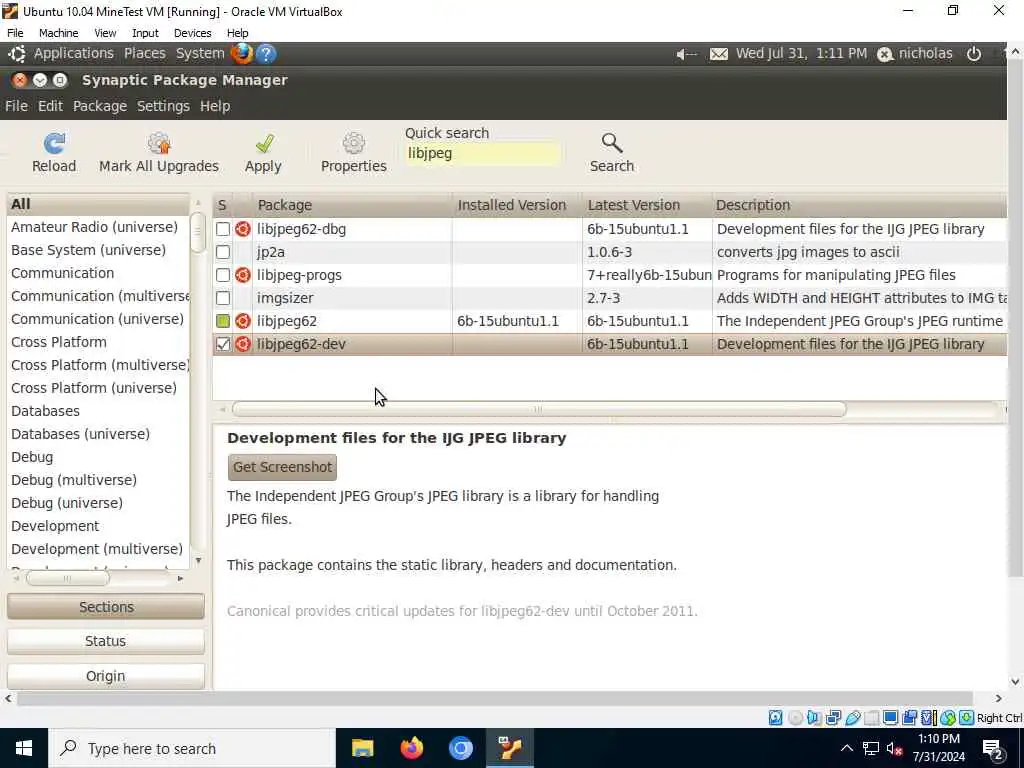Image resolution: width=1024 pixels, height=768 pixels.
Task: Open VirtualBox Devices menu
Action: (193, 33)
